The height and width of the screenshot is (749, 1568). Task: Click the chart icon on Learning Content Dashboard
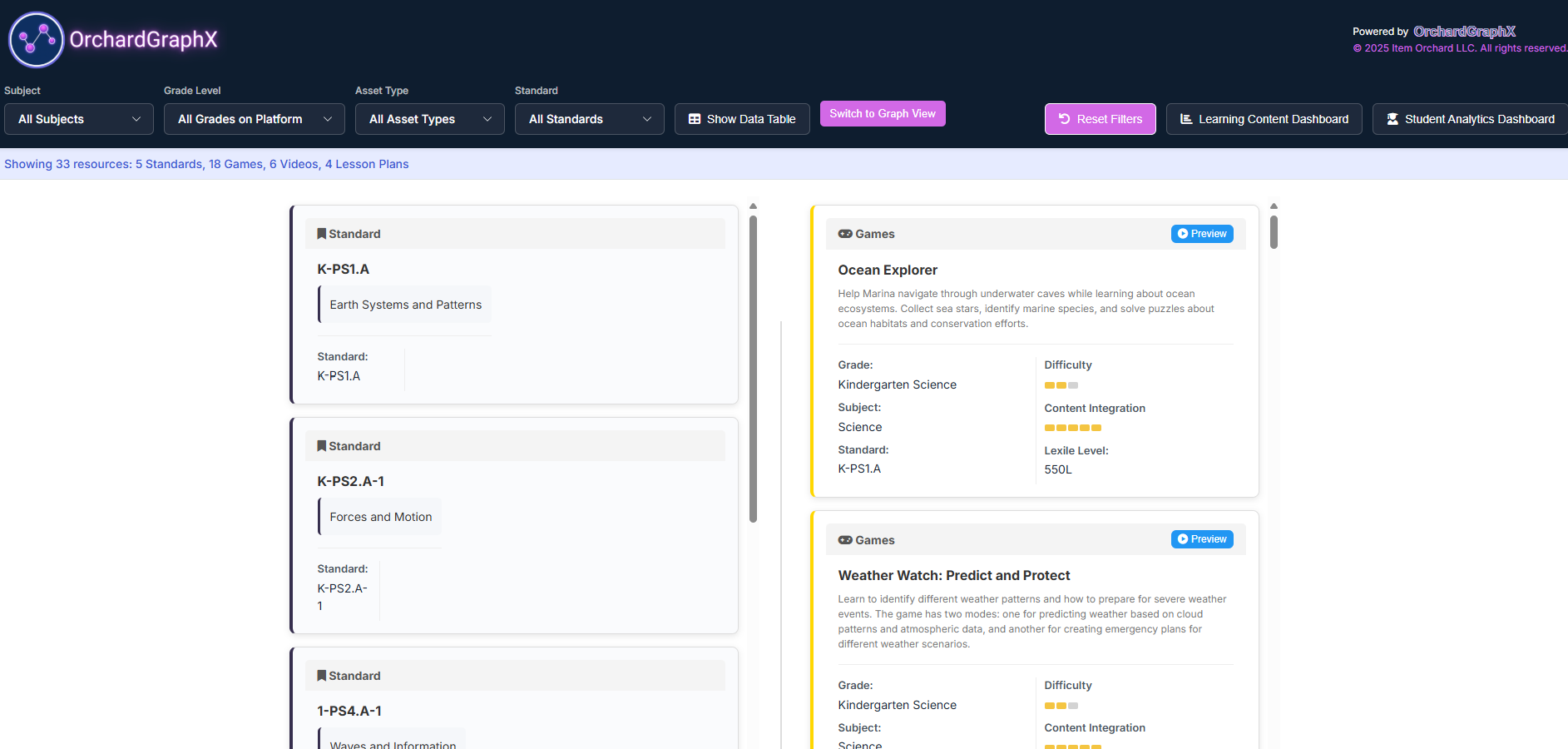[x=1186, y=119]
